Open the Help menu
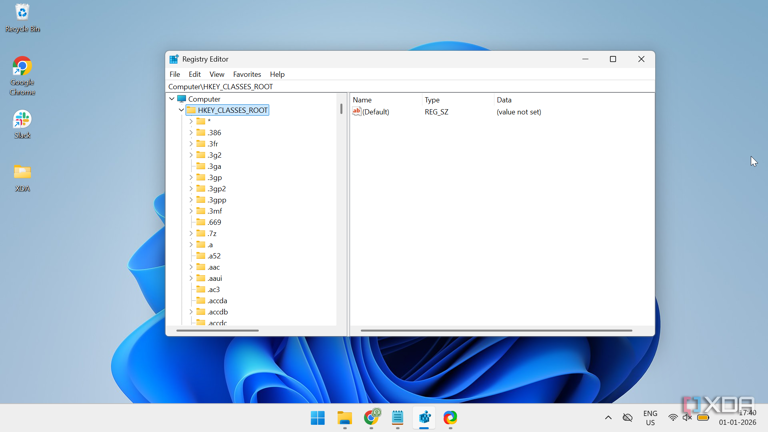 tap(277, 74)
